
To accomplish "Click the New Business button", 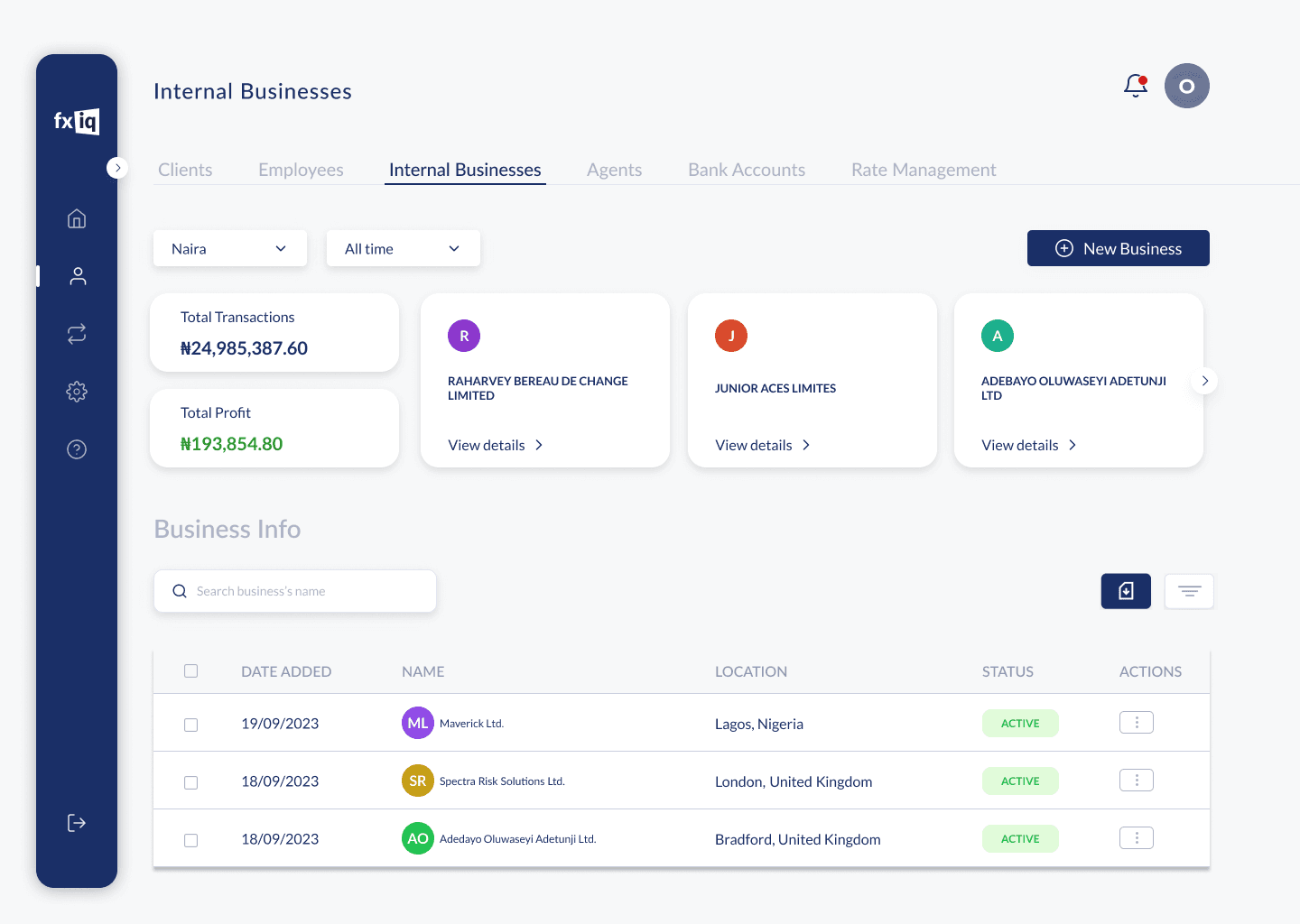I will point(1119,248).
